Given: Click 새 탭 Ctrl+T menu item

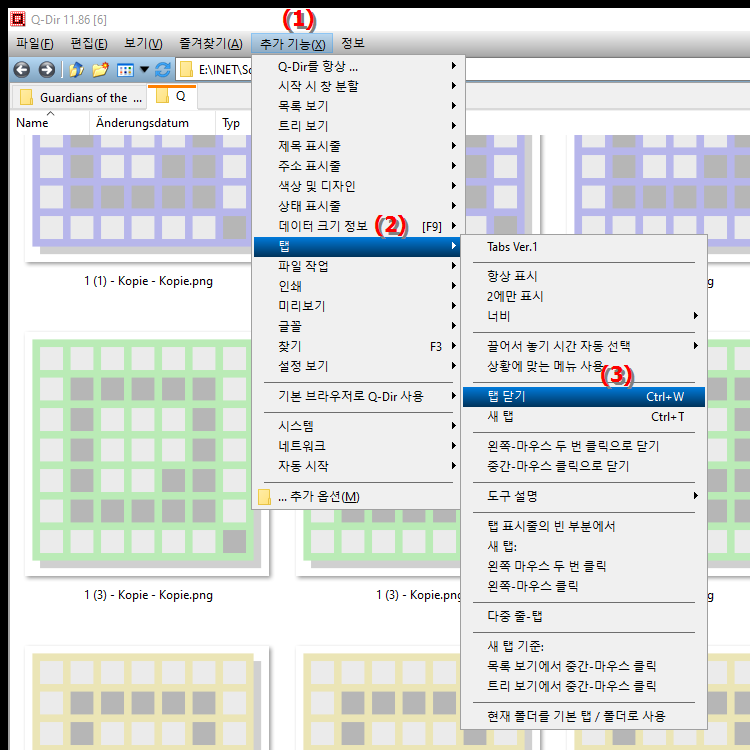Looking at the screenshot, I should coord(584,417).
